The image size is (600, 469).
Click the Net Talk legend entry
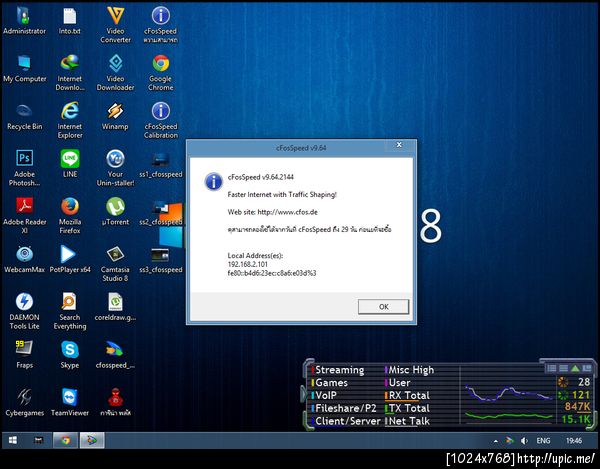[x=409, y=421]
